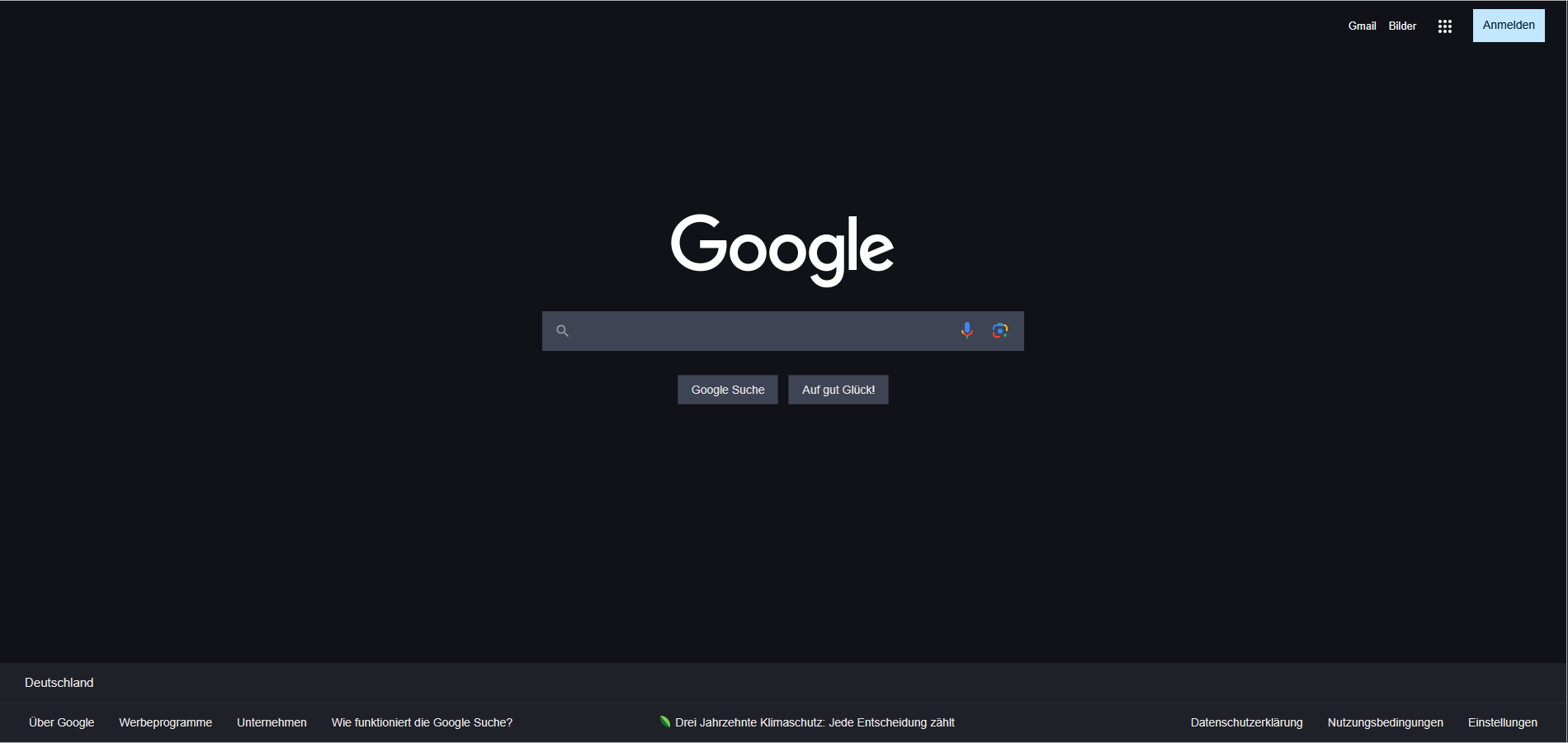The image size is (1568, 743).
Task: Open the Über Google link
Action: [62, 722]
